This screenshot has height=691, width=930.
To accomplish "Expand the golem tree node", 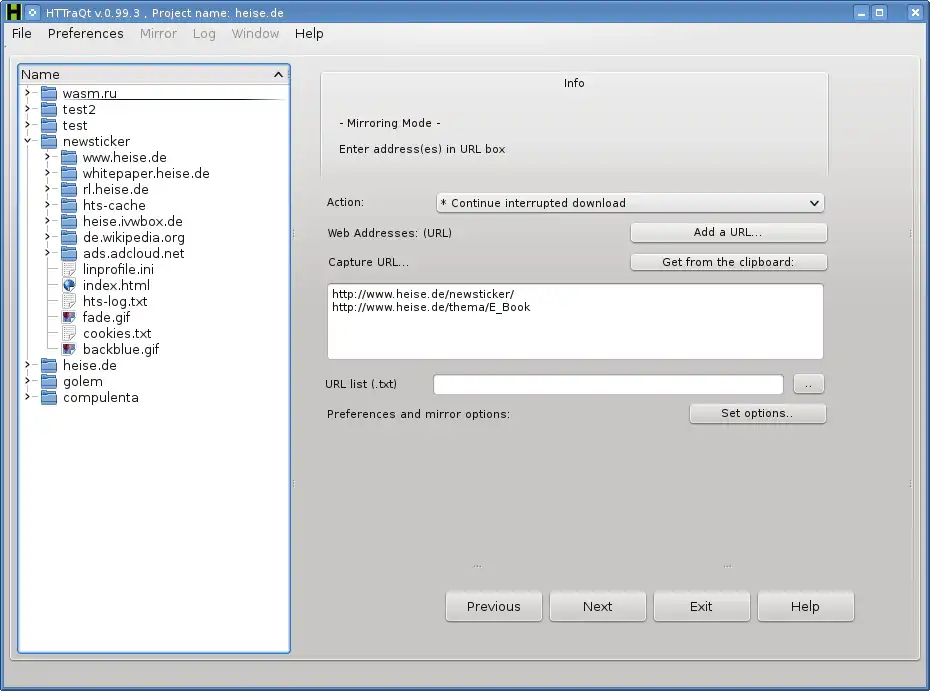I will [27, 381].
